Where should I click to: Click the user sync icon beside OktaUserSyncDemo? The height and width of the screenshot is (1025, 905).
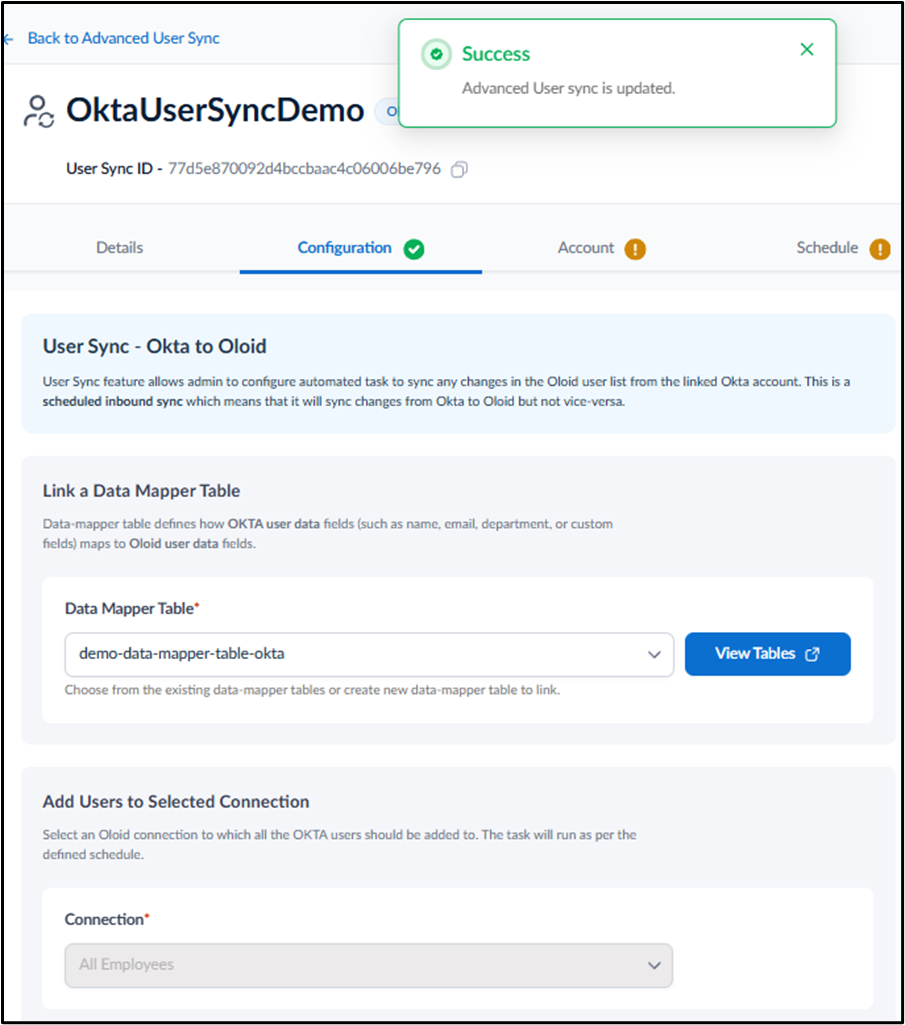[39, 111]
